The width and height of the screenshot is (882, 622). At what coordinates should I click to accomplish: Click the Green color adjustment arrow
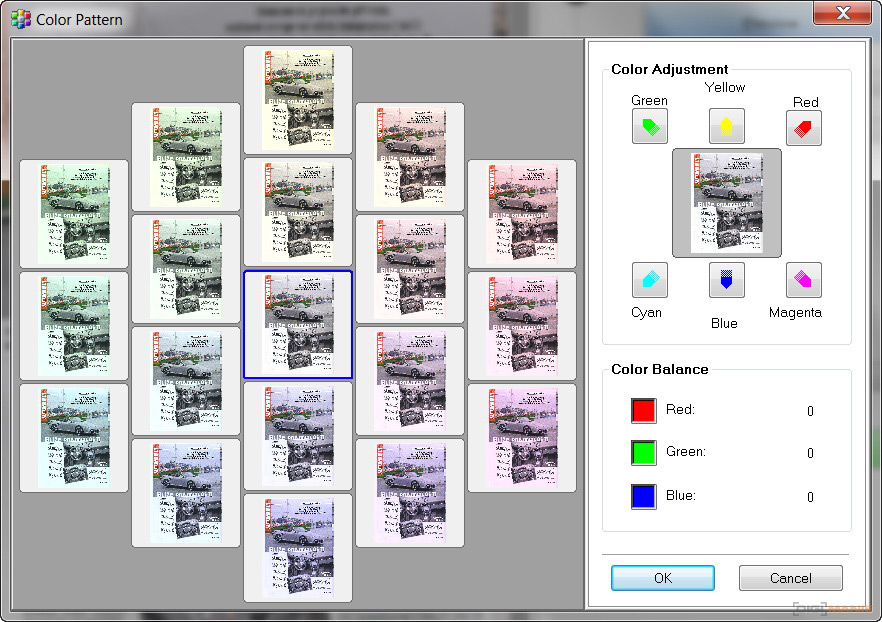650,127
